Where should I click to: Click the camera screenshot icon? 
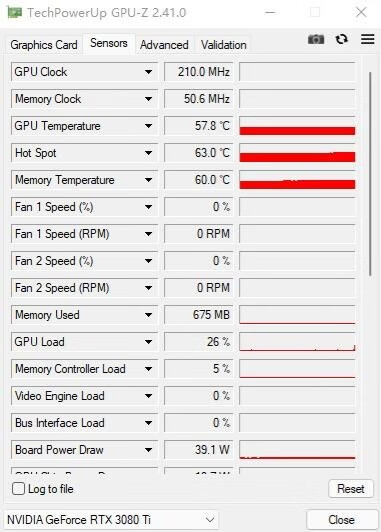coord(316,39)
